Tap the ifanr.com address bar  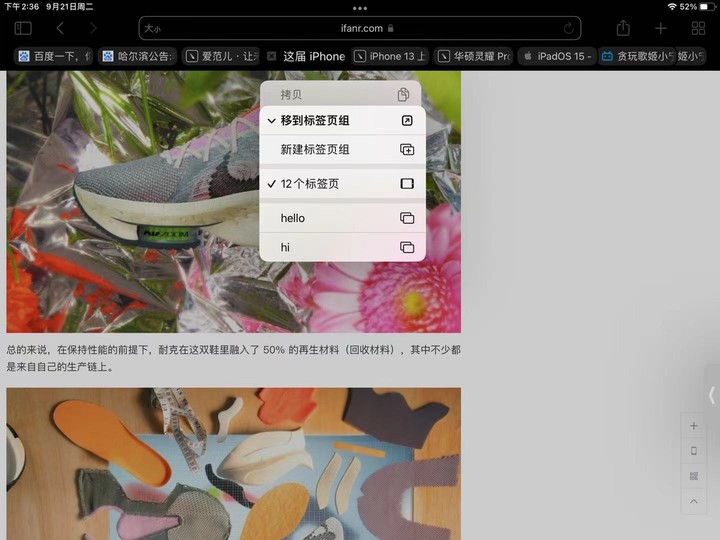click(x=360, y=29)
